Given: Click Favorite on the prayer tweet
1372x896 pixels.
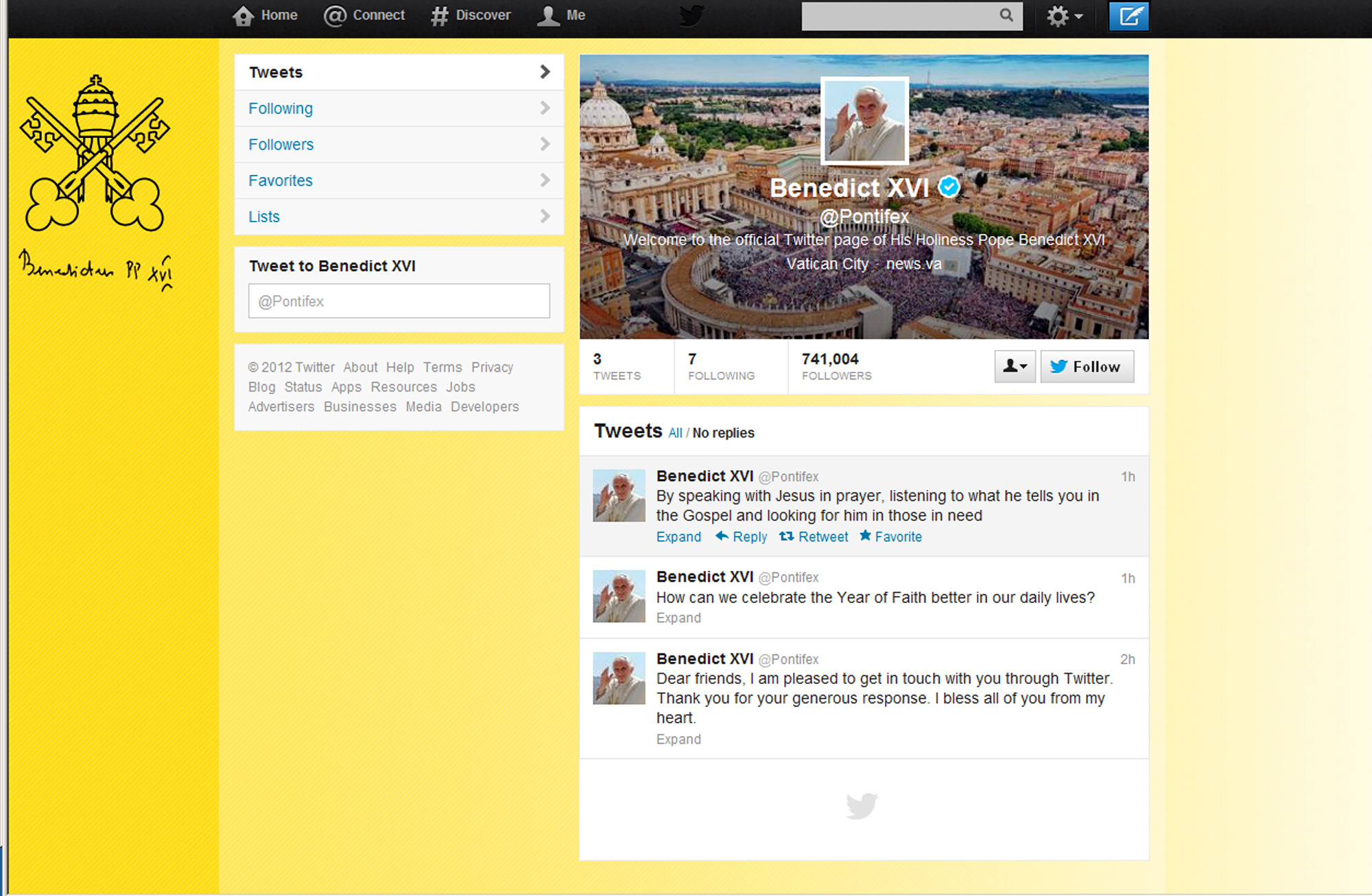Looking at the screenshot, I should point(898,537).
